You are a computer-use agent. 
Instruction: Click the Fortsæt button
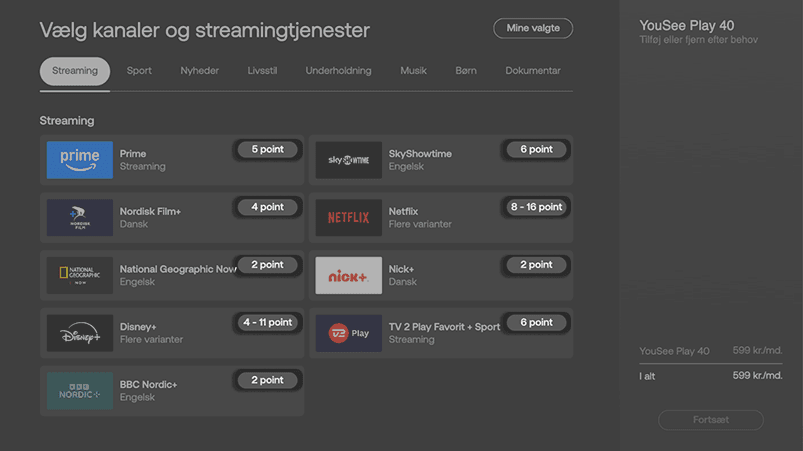pos(710,420)
